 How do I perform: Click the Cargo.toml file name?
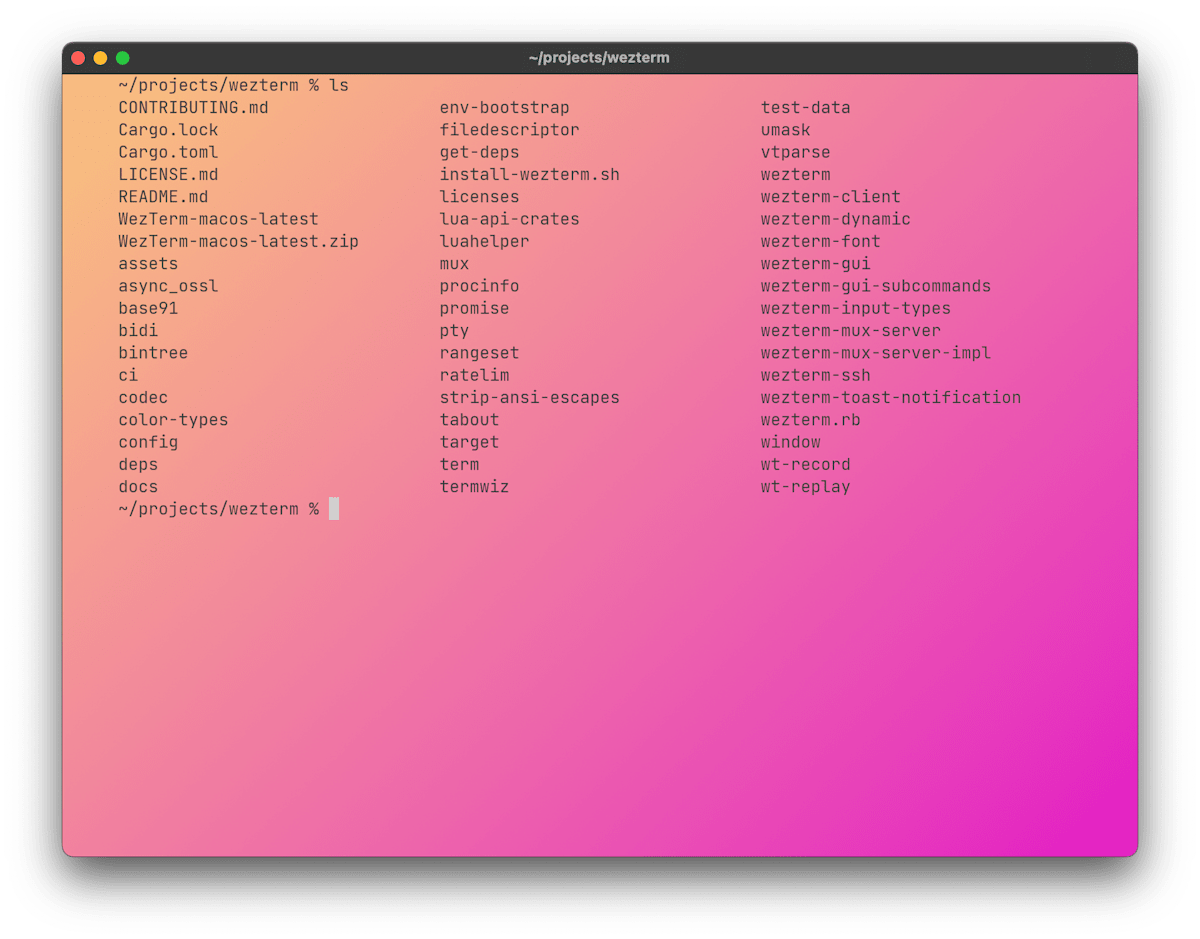pyautogui.click(x=168, y=152)
